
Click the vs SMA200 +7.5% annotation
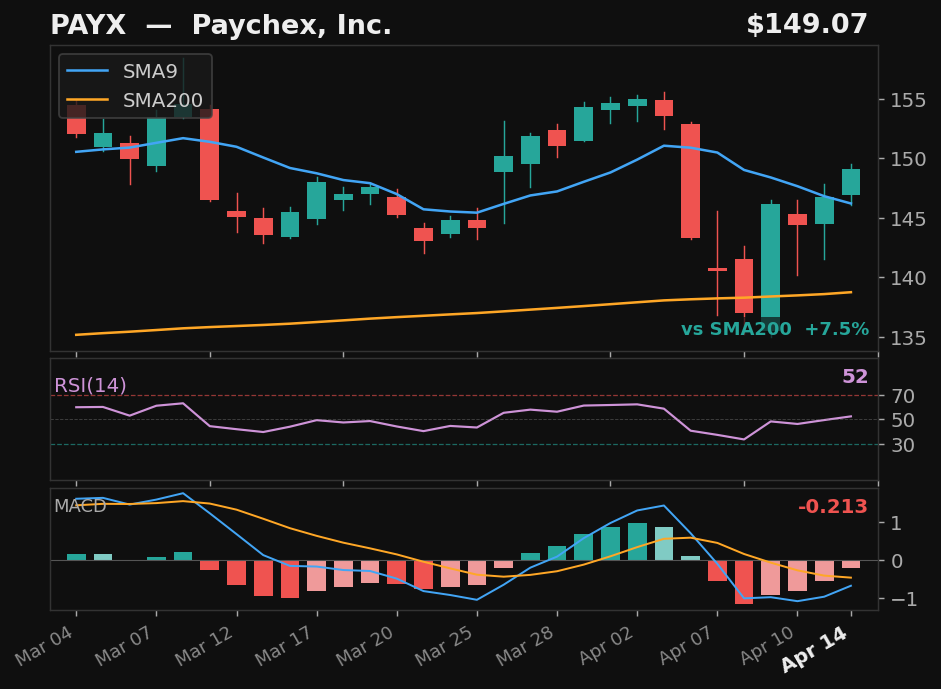(775, 329)
